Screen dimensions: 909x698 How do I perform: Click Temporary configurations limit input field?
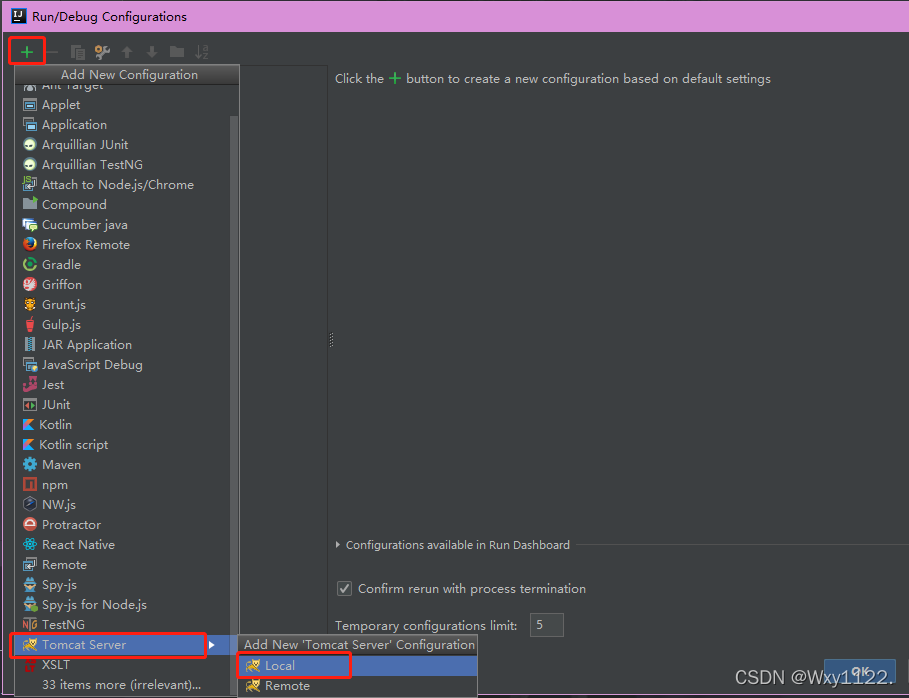pyautogui.click(x=546, y=625)
